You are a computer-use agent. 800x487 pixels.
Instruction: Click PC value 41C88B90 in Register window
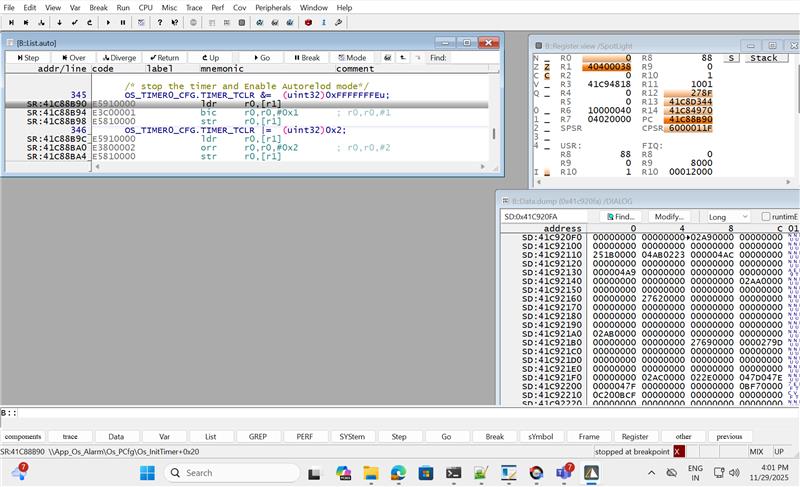click(x=690, y=119)
